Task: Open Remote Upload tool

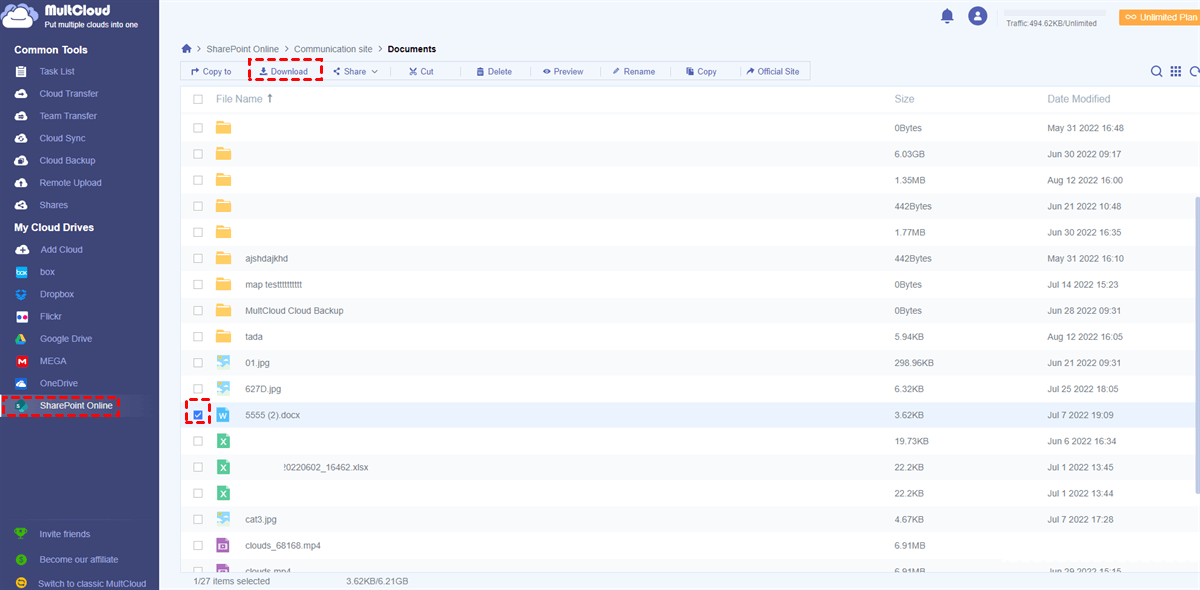Action: tap(70, 183)
